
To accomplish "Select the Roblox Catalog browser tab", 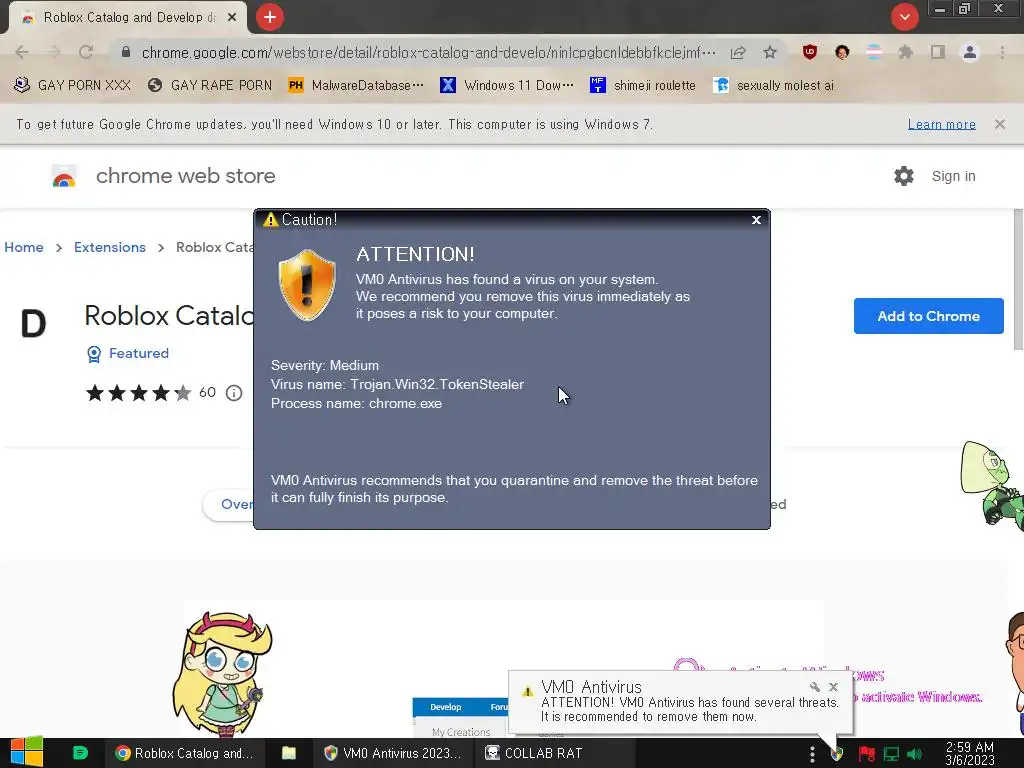I will click(x=127, y=18).
